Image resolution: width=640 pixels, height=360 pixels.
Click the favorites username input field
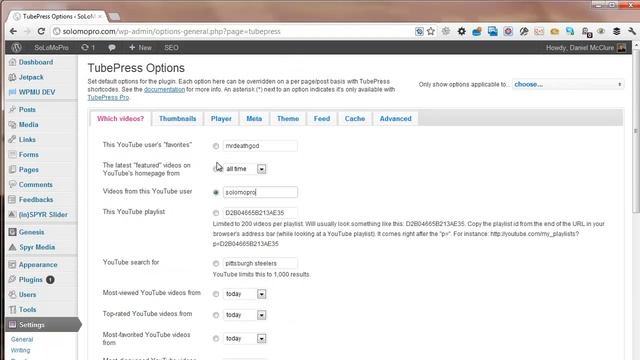pyautogui.click(x=260, y=146)
